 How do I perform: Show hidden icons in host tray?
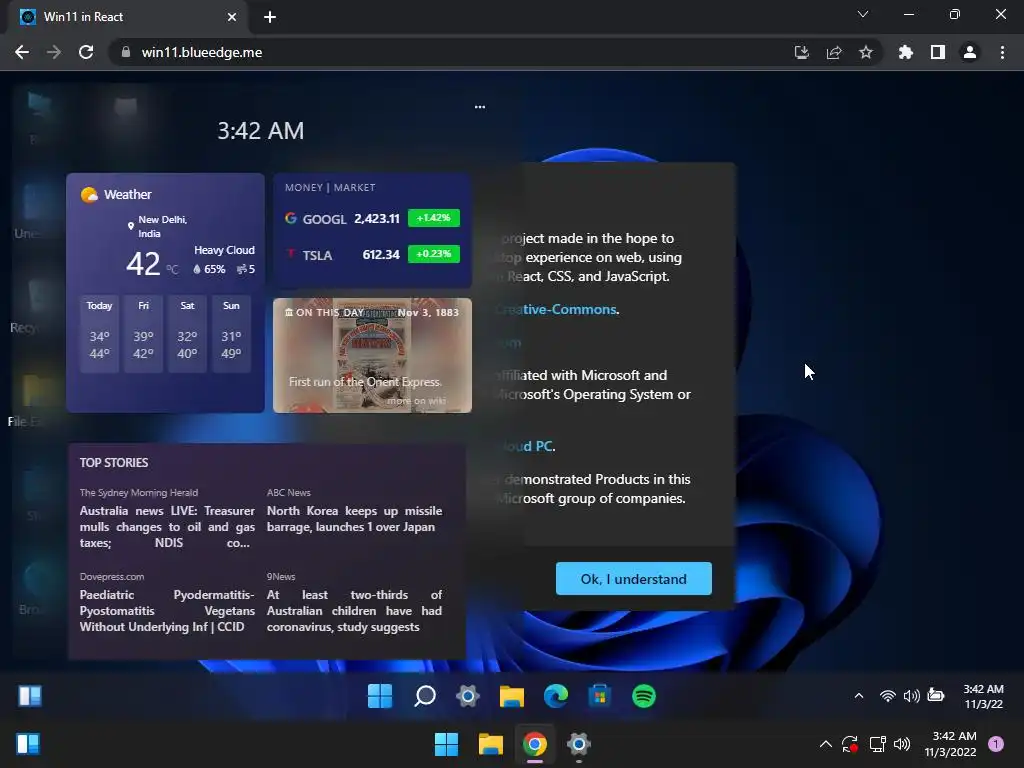(x=825, y=744)
